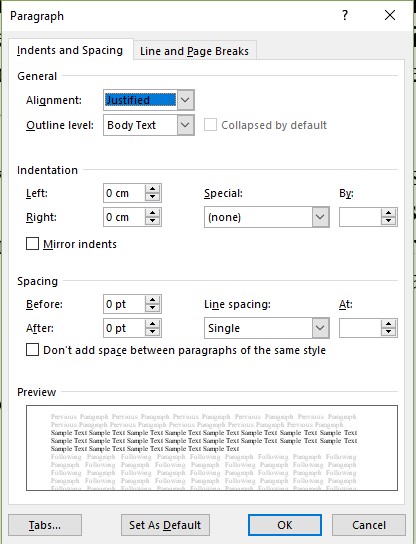The width and height of the screenshot is (416, 544).
Task: Click the Right indent 0 cm field
Action: click(124, 217)
